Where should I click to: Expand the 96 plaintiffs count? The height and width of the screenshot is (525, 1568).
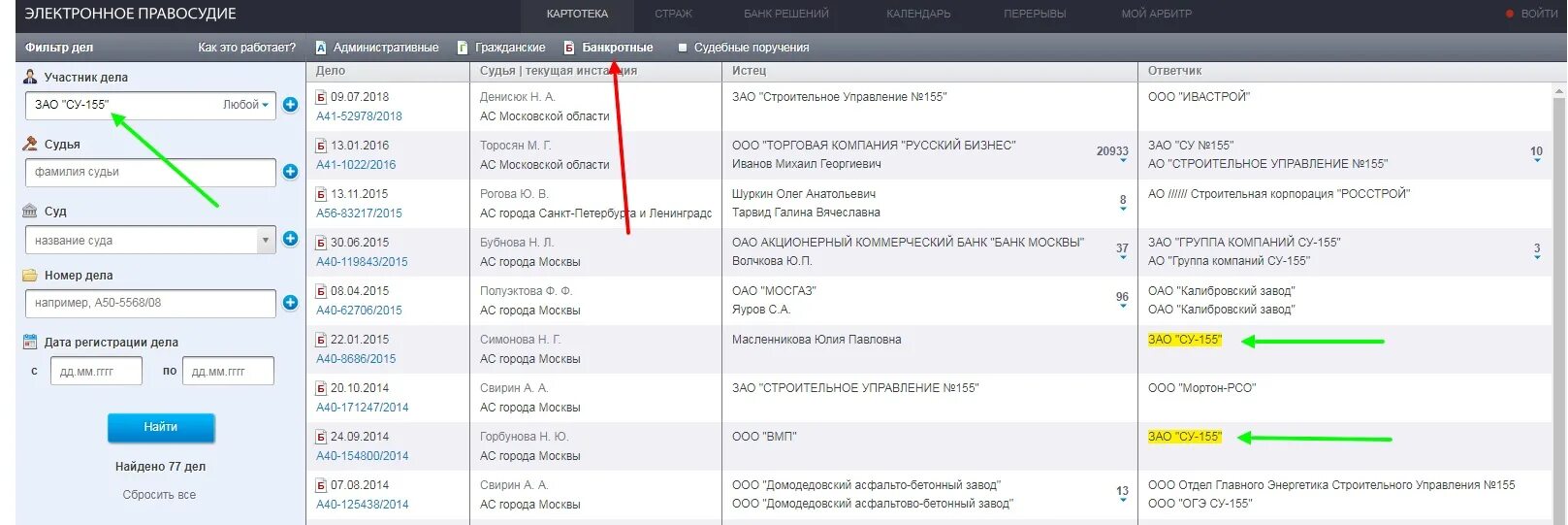[1122, 299]
